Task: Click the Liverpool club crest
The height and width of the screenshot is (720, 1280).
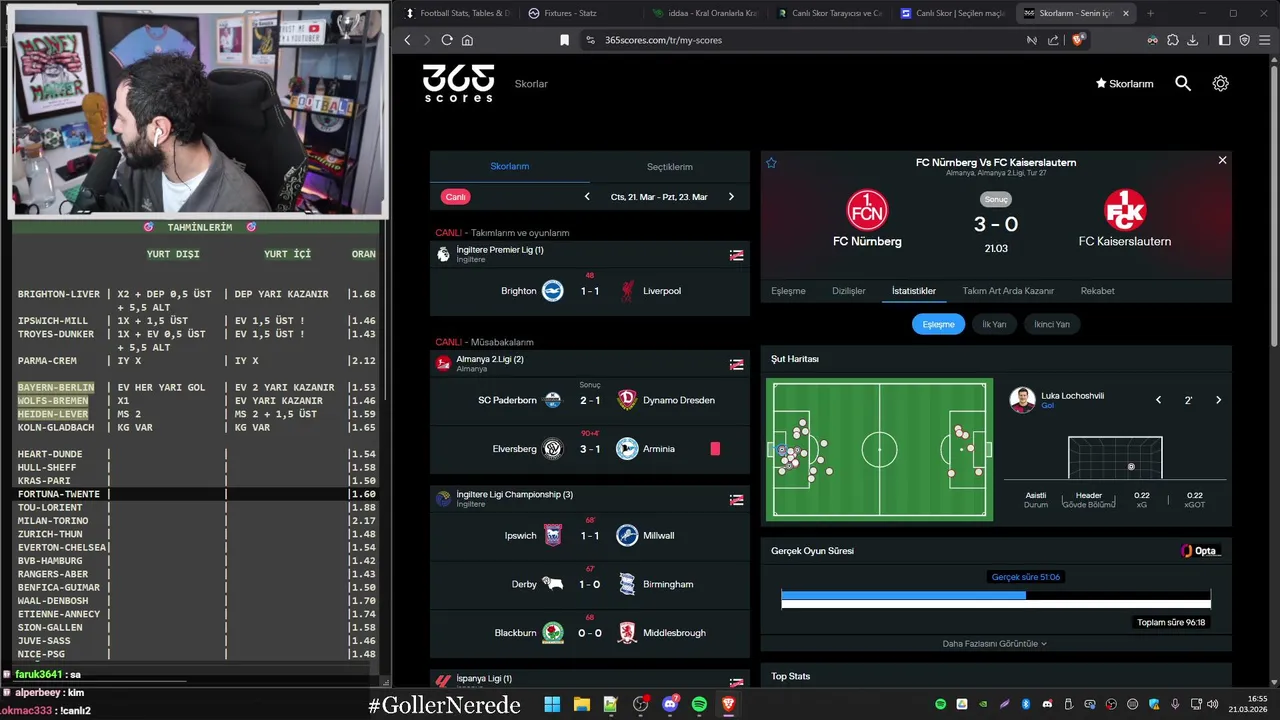Action: pos(627,291)
